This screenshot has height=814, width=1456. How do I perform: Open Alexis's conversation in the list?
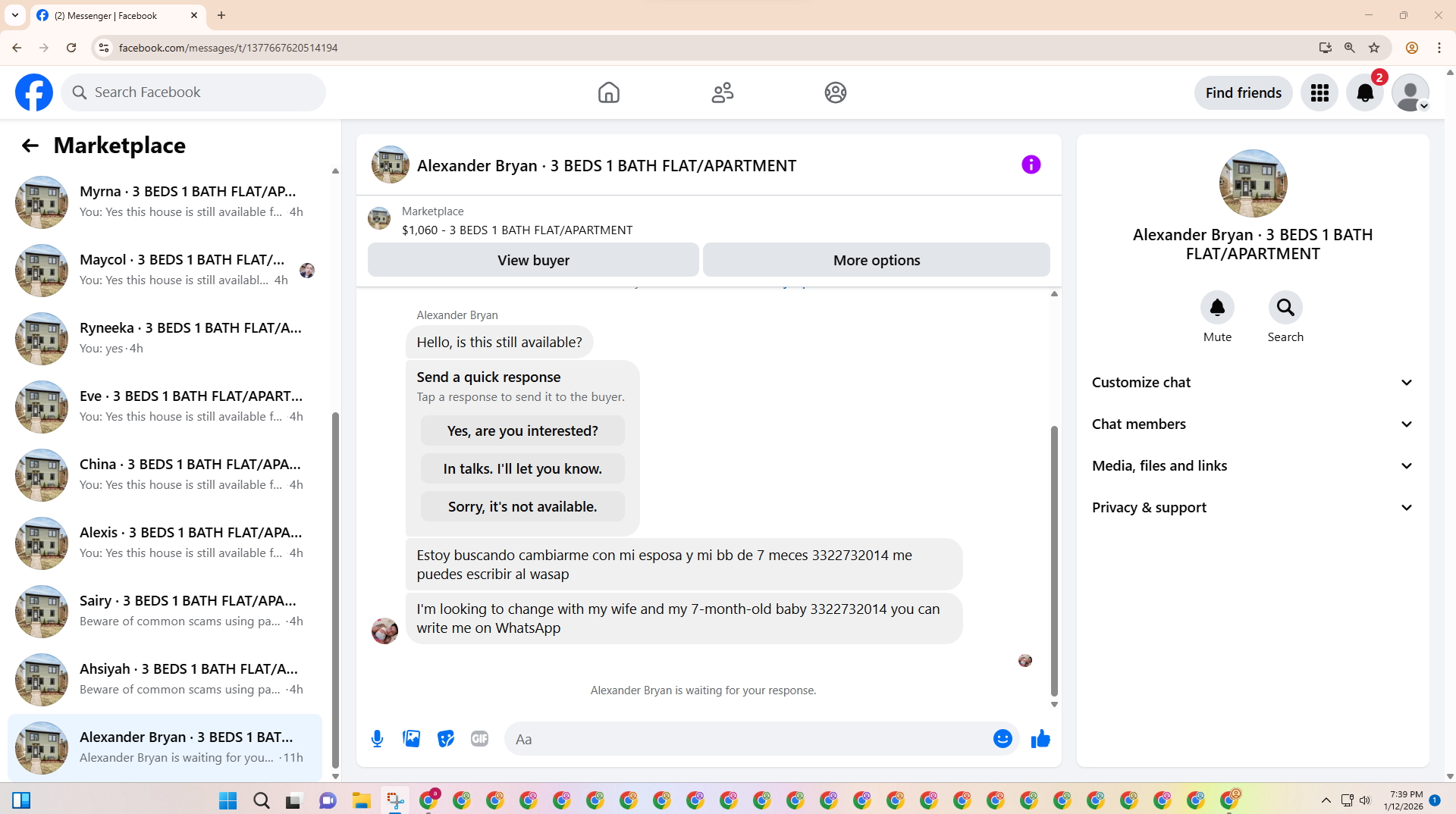[x=165, y=543]
